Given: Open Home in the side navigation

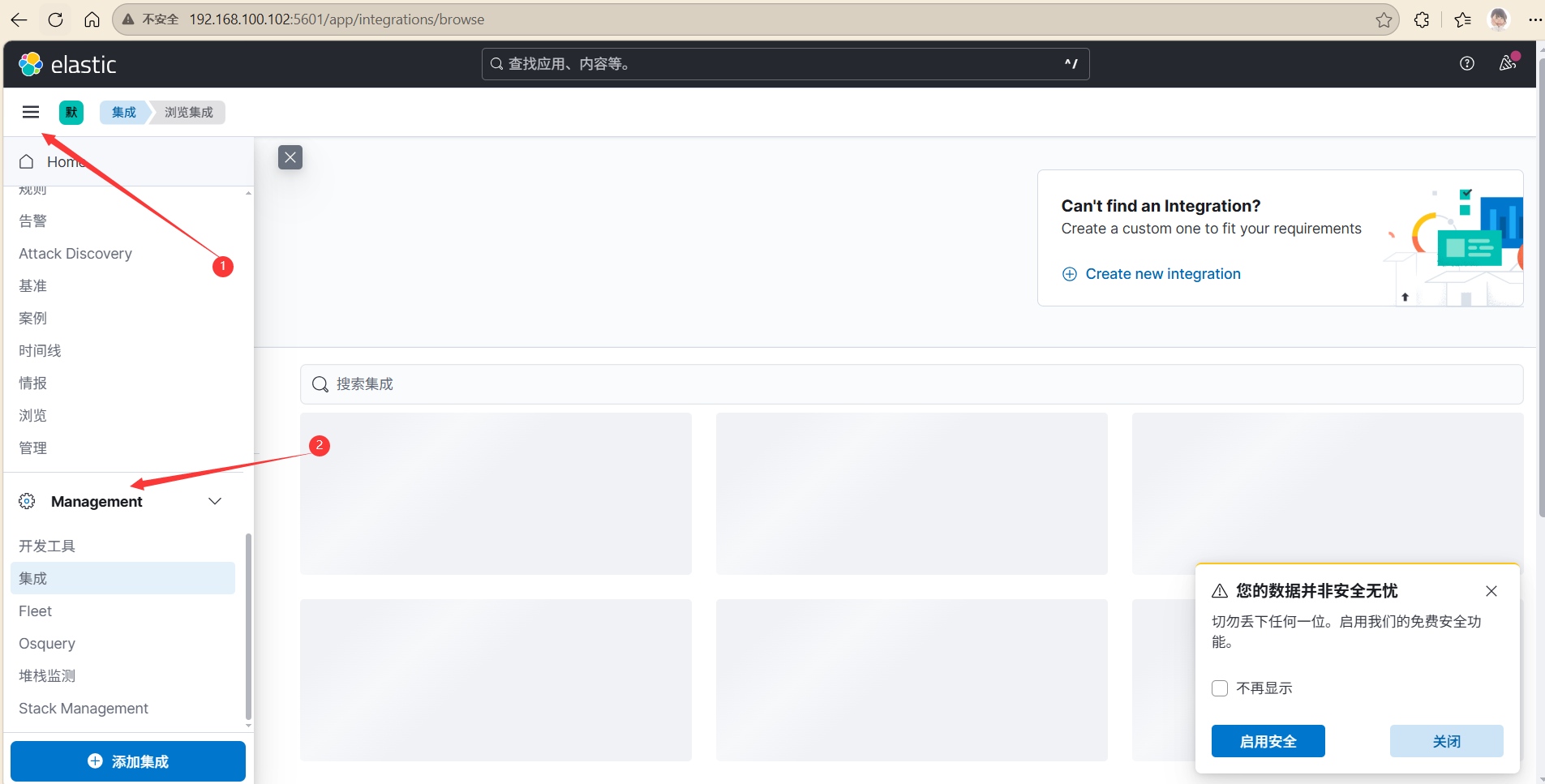Looking at the screenshot, I should [128, 161].
